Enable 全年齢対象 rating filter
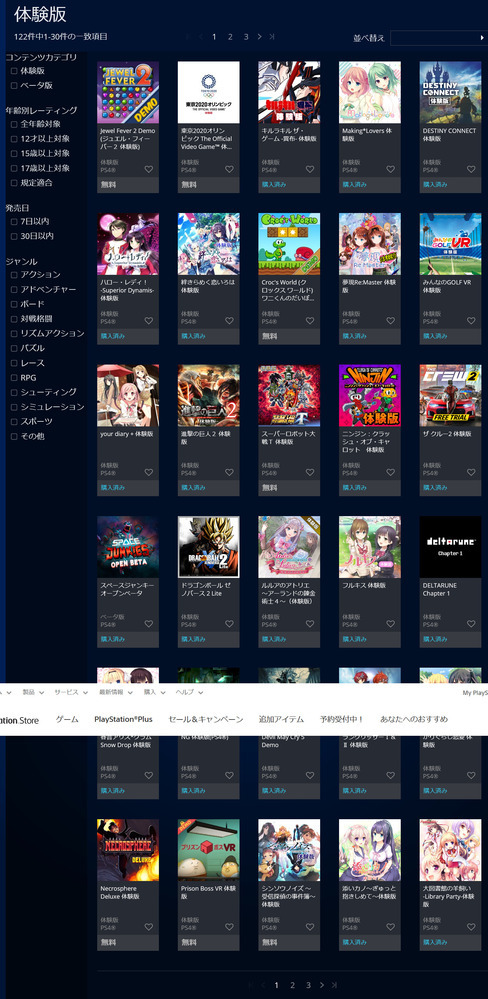Image resolution: width=488 pixels, height=999 pixels. [x=15, y=124]
